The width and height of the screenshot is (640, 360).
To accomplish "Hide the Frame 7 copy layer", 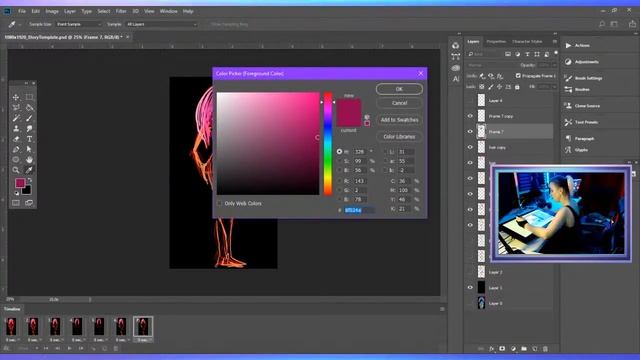I will [470, 116].
